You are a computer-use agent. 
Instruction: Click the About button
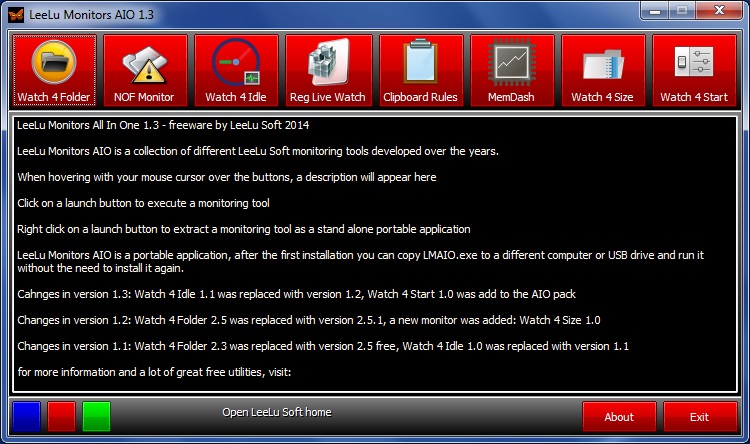619,417
